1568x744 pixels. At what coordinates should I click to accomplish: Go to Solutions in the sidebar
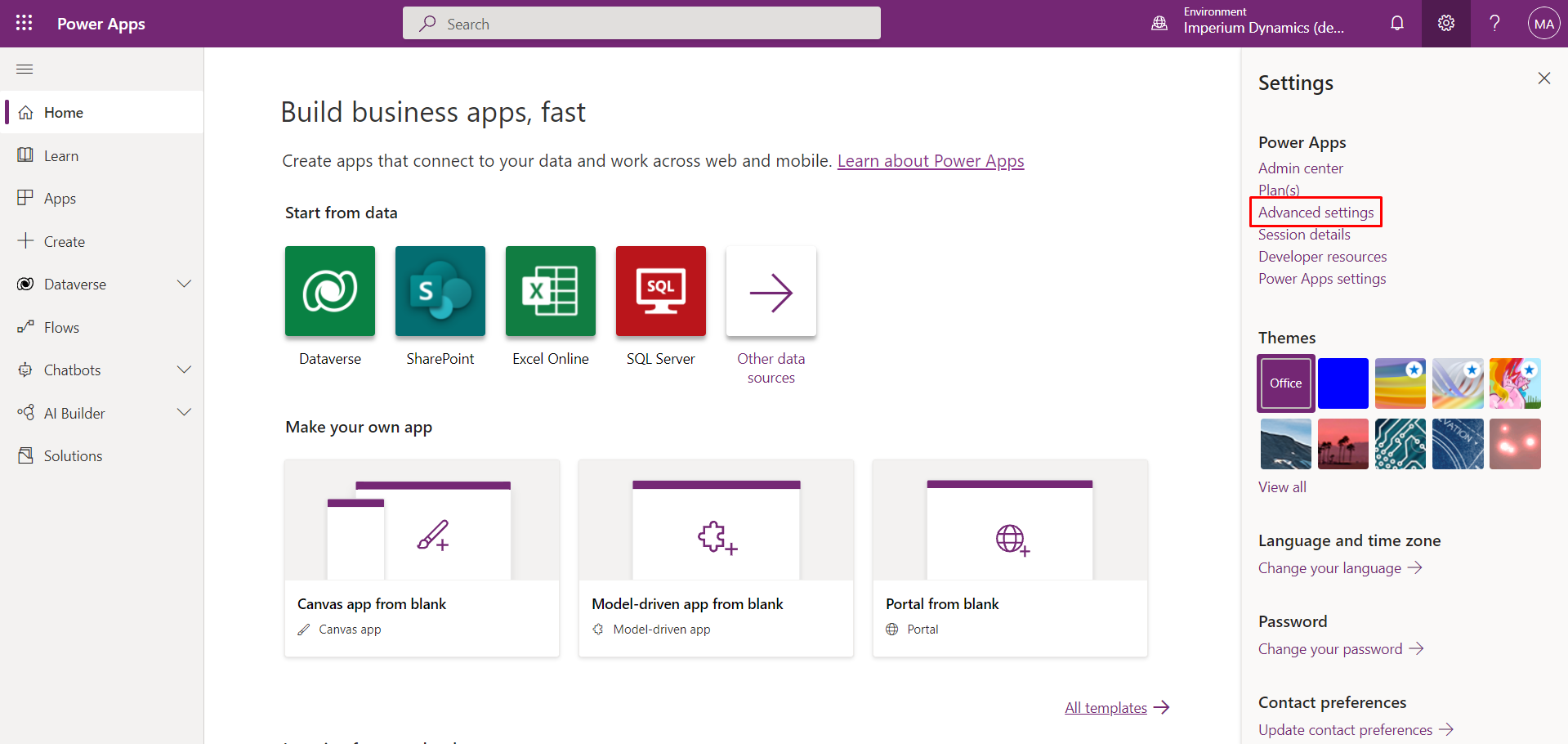(x=73, y=456)
